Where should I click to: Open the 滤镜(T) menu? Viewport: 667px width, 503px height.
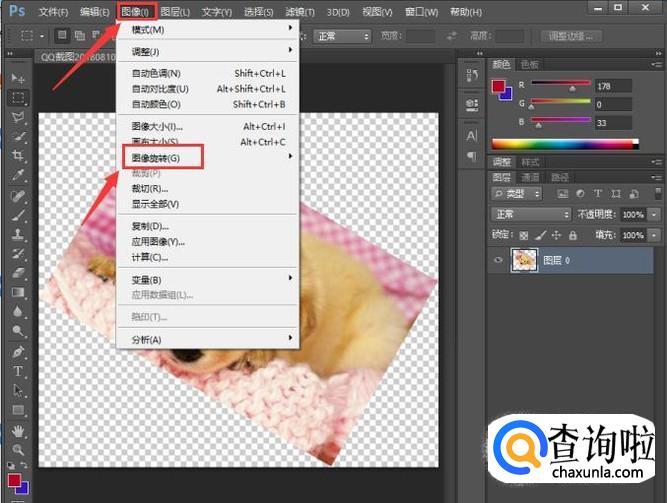[x=300, y=12]
